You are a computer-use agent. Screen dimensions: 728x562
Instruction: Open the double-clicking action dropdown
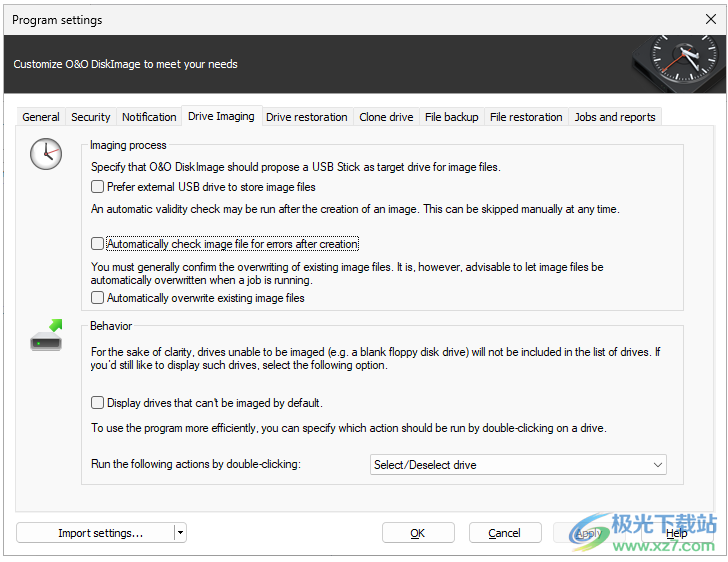click(518, 464)
